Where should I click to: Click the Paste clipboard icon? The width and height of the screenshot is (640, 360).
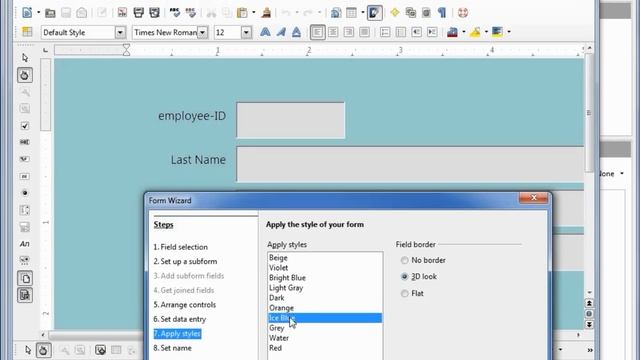point(242,13)
